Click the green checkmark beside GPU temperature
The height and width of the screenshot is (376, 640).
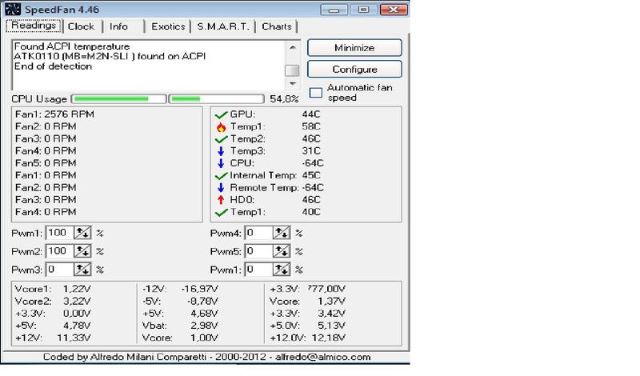(x=221, y=115)
